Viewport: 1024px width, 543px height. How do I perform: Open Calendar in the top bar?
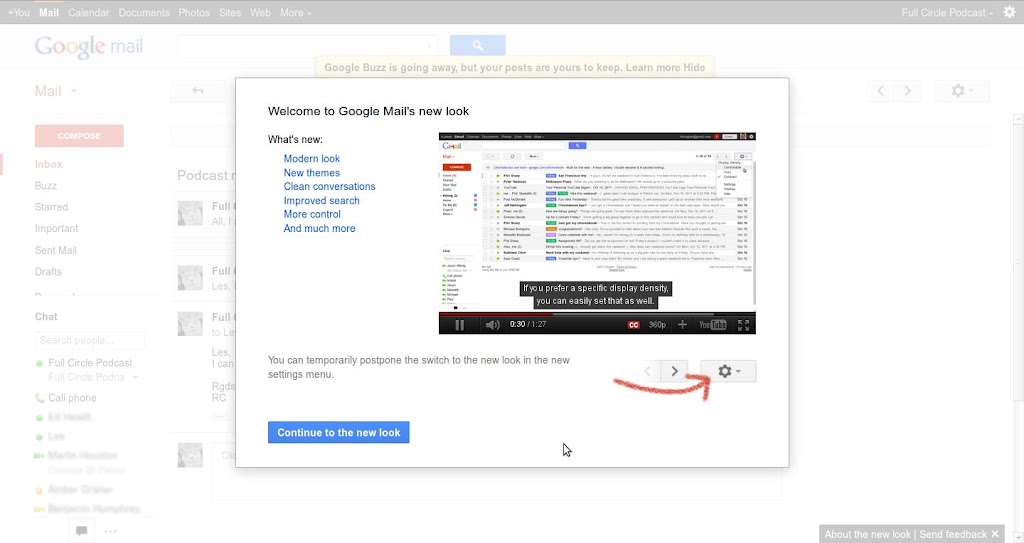click(88, 12)
